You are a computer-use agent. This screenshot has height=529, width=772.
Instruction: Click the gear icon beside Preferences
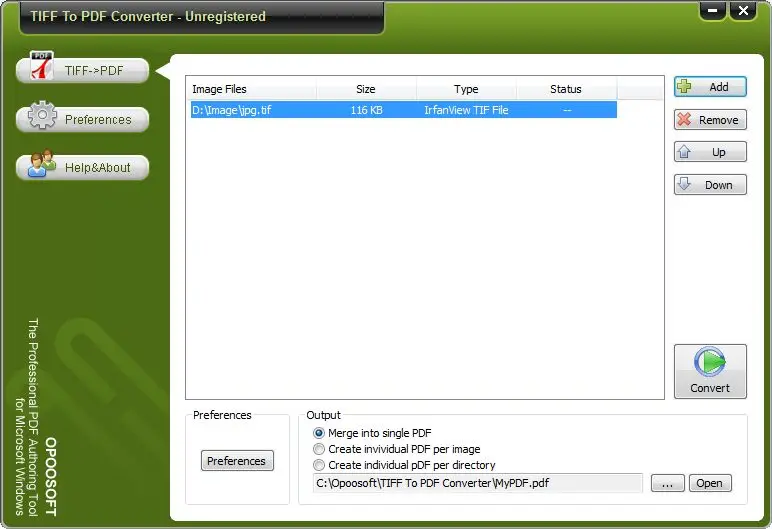tap(42, 115)
